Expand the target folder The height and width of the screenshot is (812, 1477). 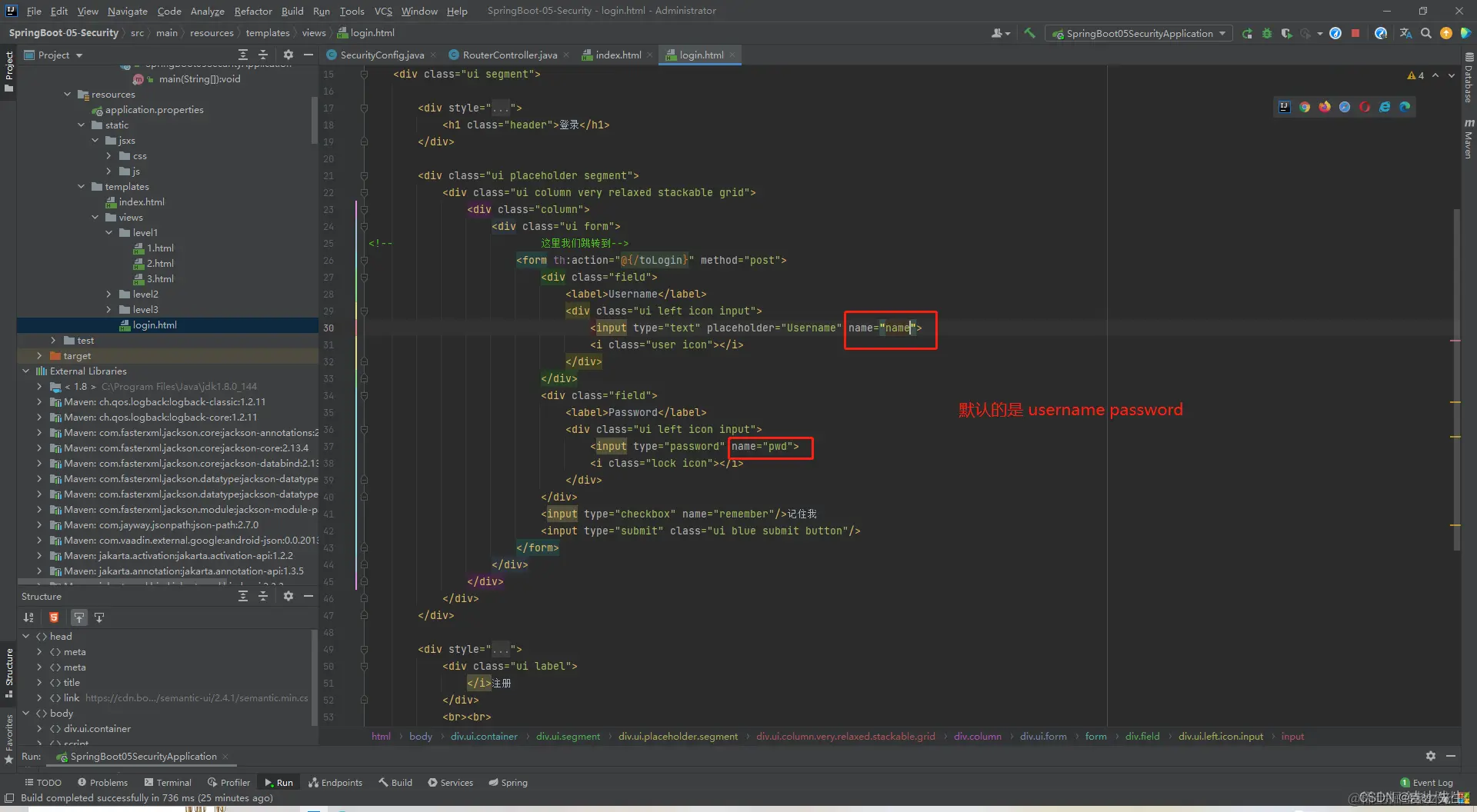tap(39, 356)
